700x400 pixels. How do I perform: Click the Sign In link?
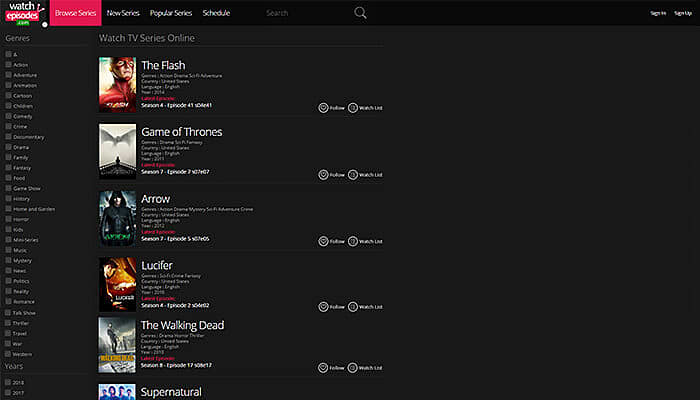pos(658,13)
